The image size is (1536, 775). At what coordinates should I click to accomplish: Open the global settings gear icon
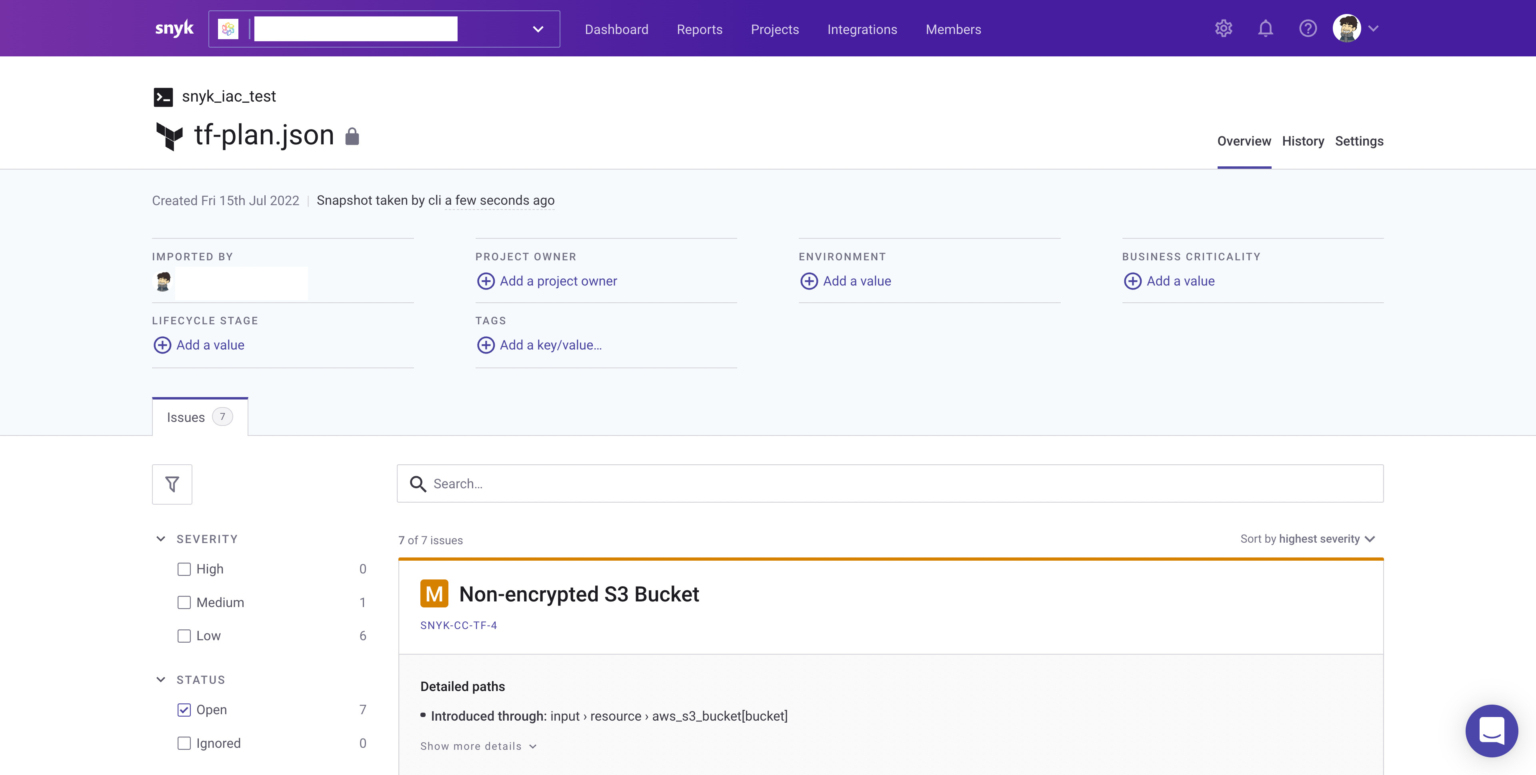1223,28
